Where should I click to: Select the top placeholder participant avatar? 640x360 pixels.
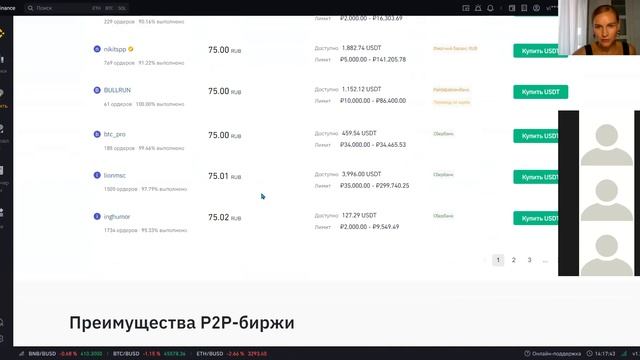[607, 144]
